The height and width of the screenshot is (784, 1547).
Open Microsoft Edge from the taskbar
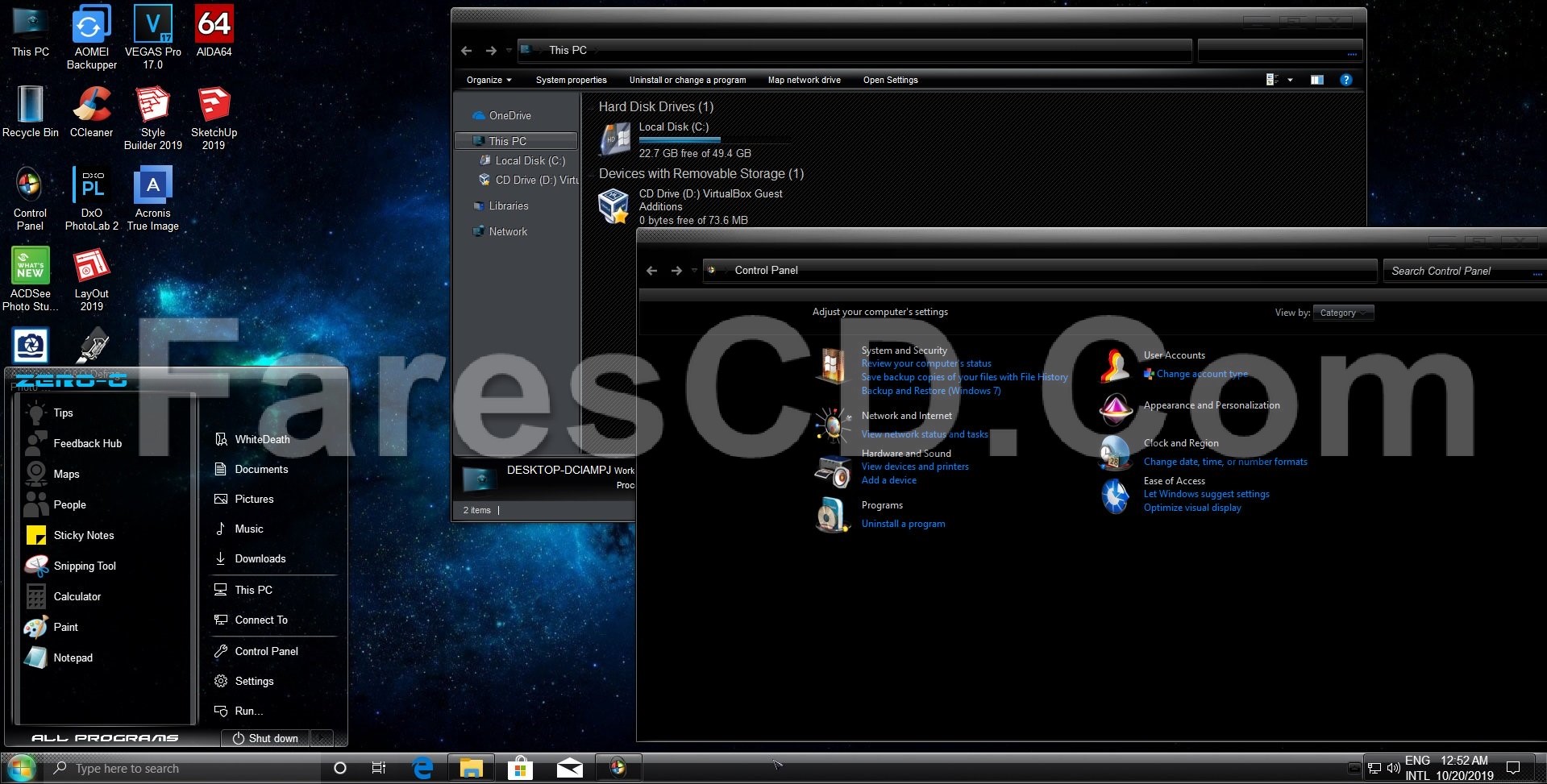click(x=422, y=769)
